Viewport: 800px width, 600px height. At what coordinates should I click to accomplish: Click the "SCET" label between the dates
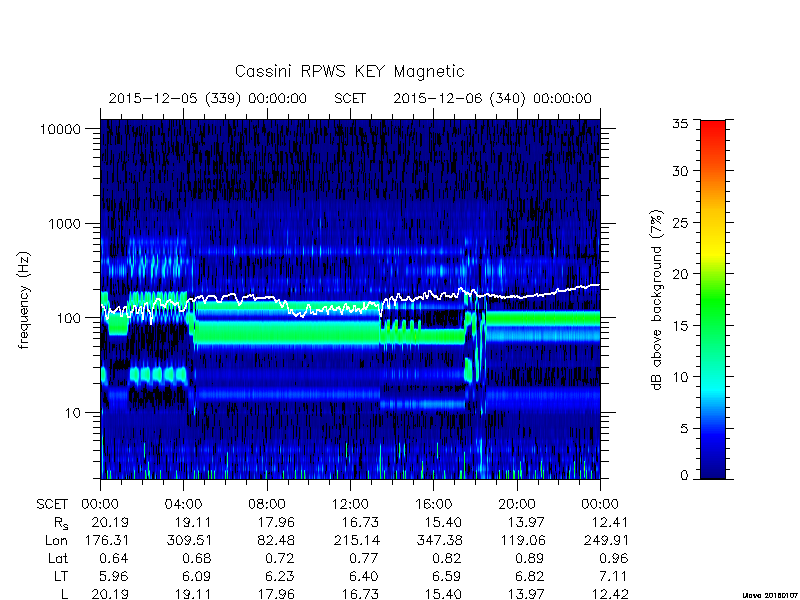tap(350, 98)
